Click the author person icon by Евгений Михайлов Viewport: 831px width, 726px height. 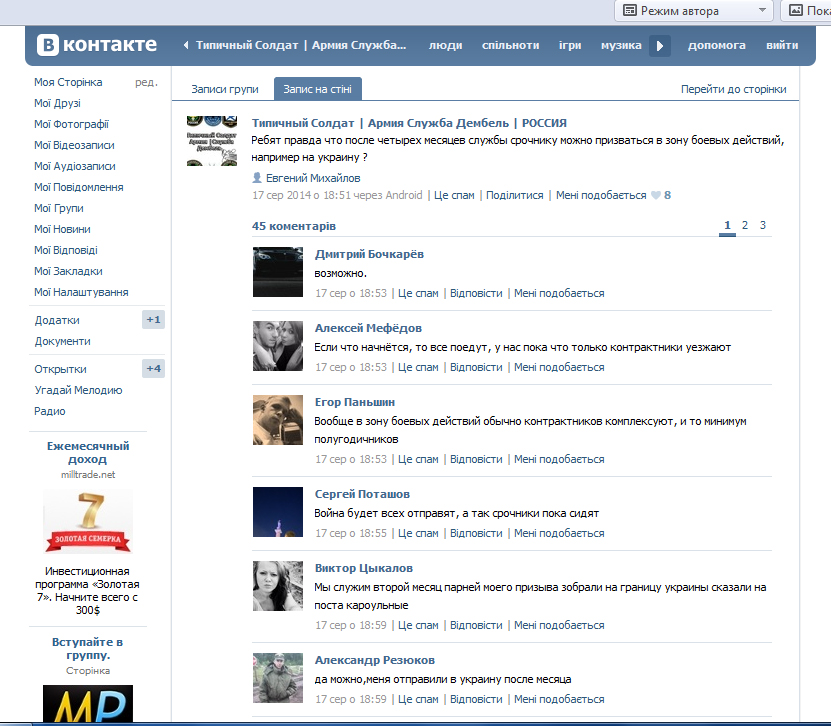pyautogui.click(x=257, y=178)
